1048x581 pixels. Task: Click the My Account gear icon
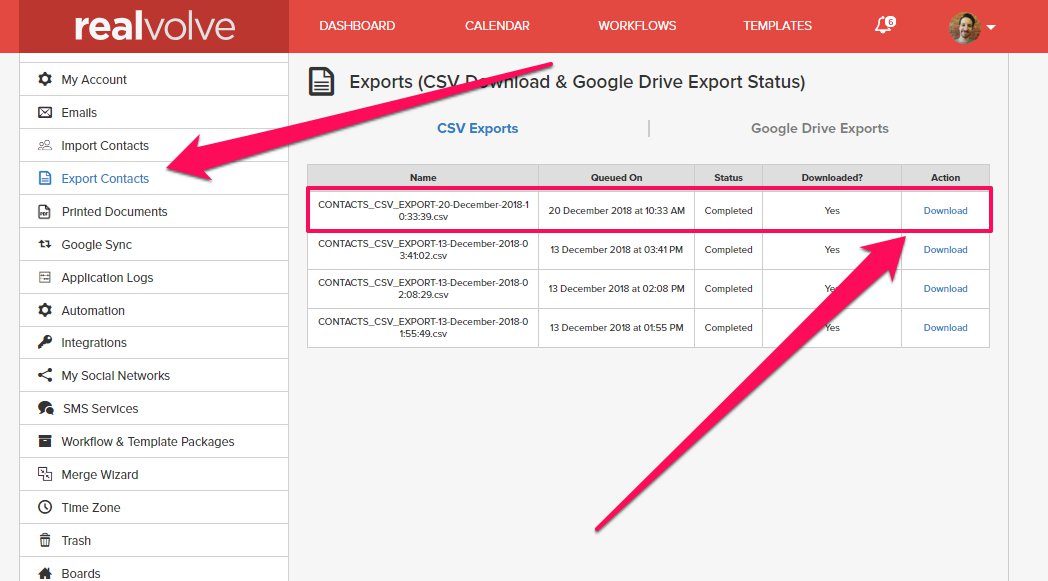coord(45,80)
